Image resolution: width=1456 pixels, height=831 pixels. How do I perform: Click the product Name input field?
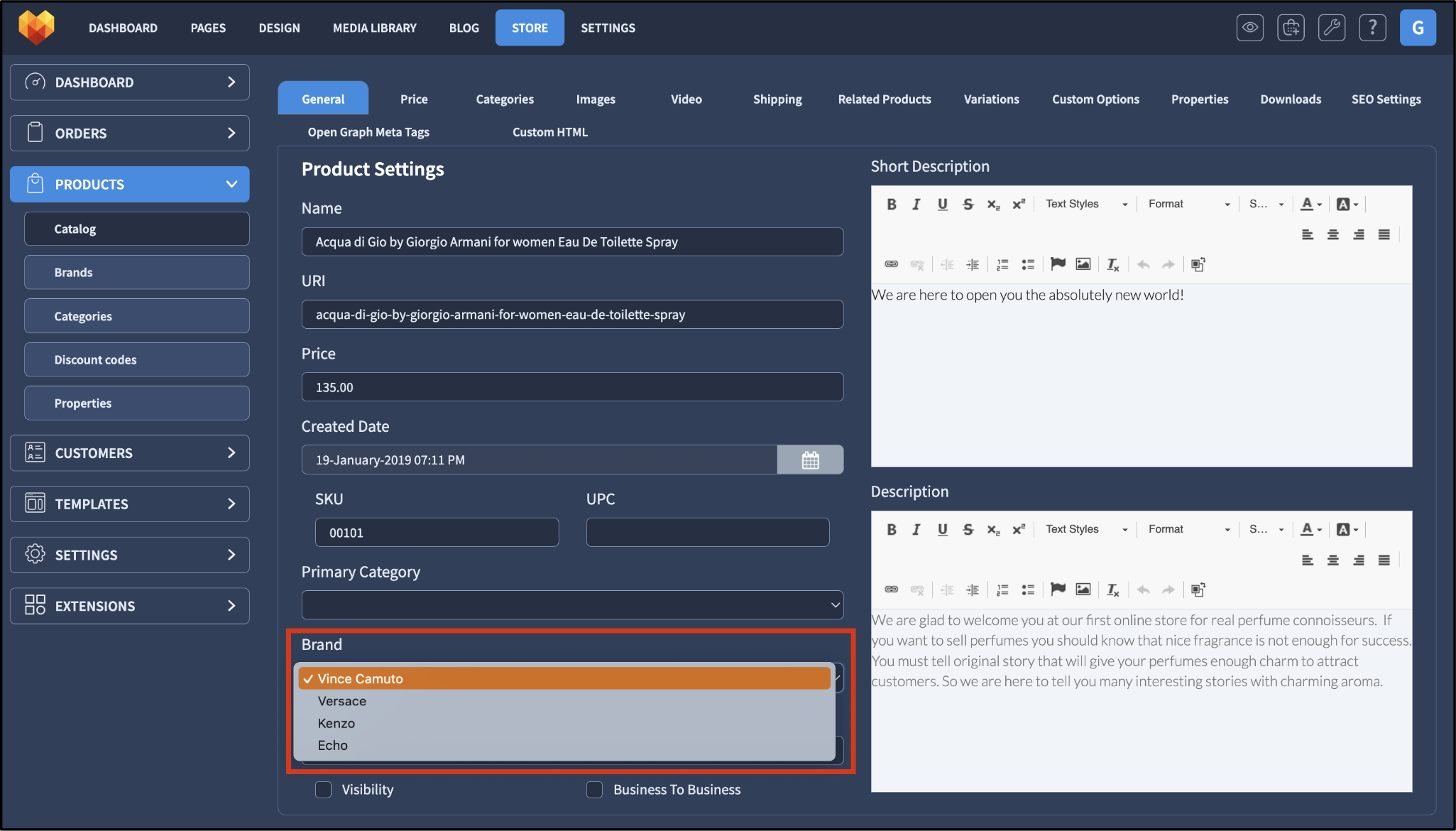click(x=572, y=241)
